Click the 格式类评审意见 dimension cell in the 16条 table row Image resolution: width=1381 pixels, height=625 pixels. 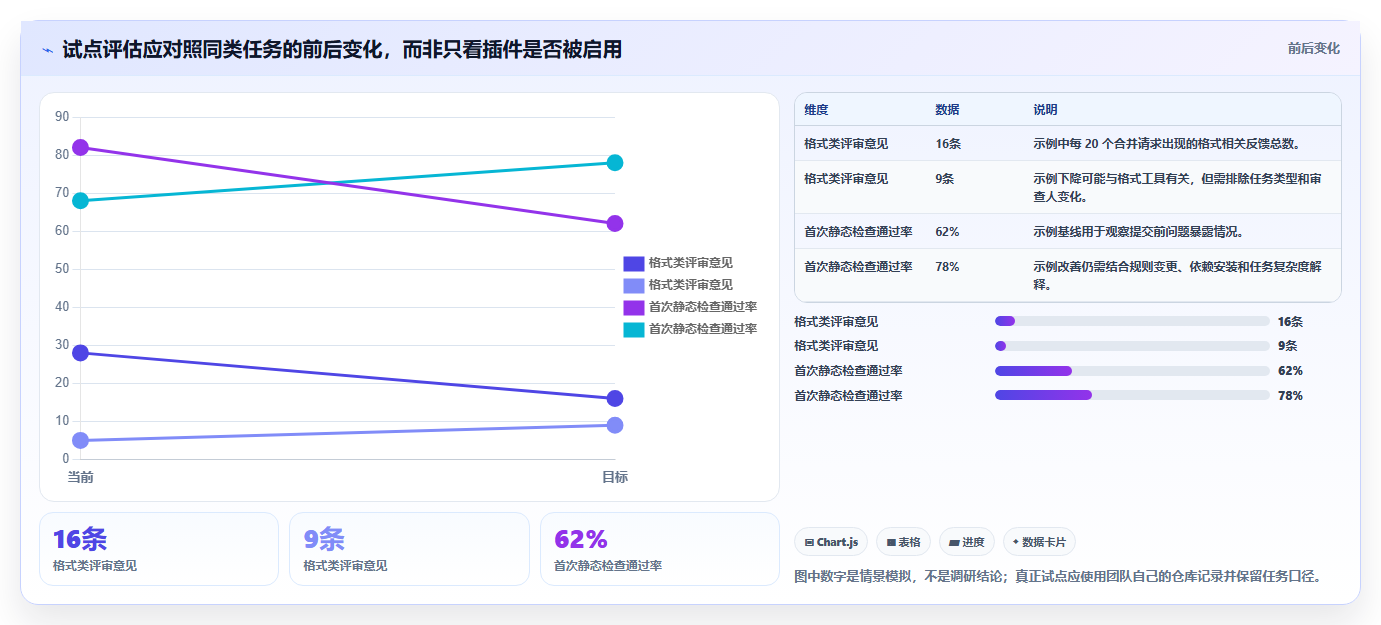(846, 144)
